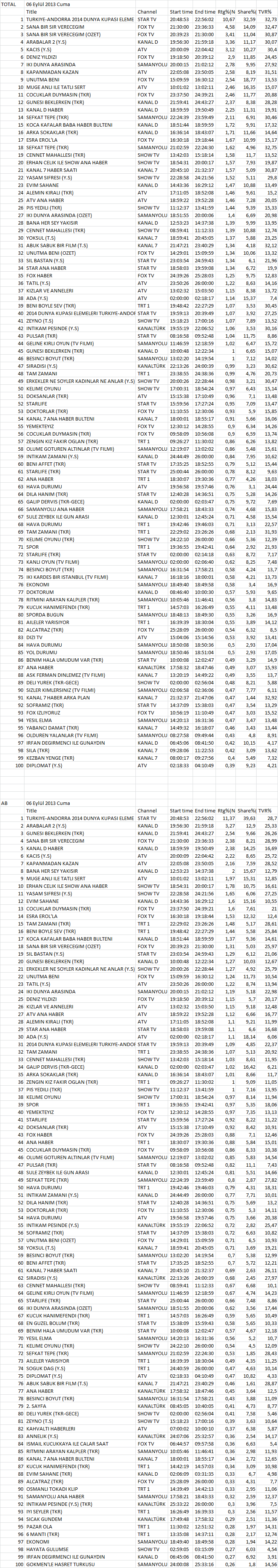Click Start time header in AB table
The width and height of the screenshot is (278, 1568).
pos(181,811)
